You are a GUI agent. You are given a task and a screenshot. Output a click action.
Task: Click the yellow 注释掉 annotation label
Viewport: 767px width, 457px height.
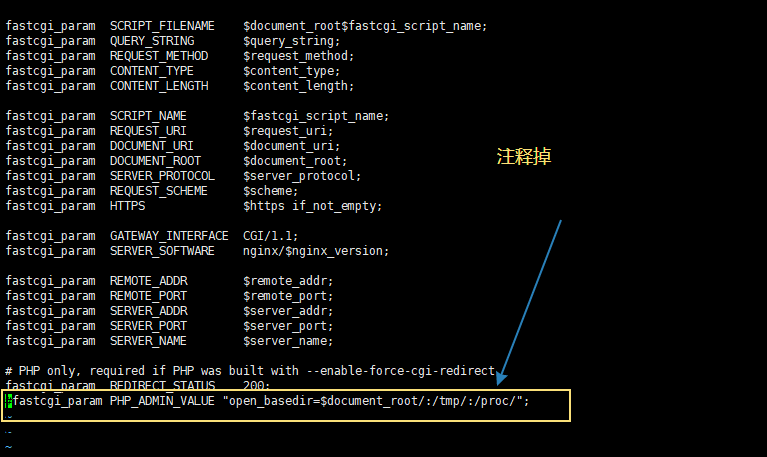524,157
